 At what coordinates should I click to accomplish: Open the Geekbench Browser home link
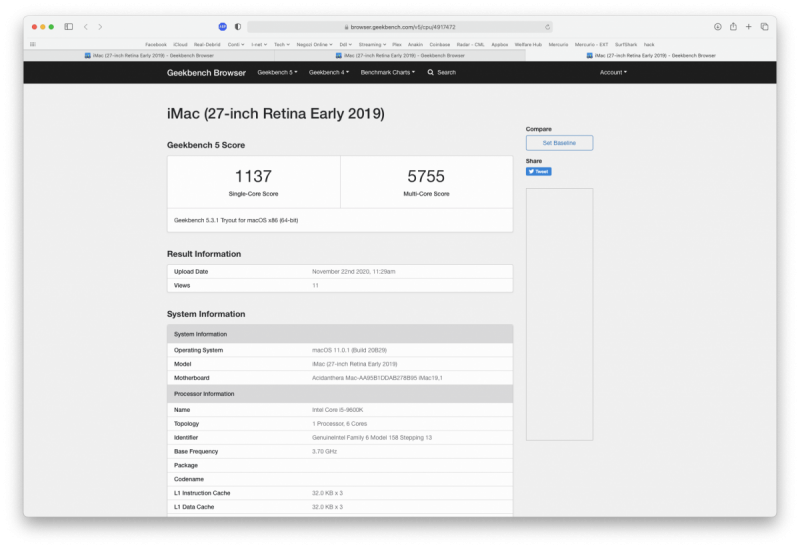tap(206, 72)
